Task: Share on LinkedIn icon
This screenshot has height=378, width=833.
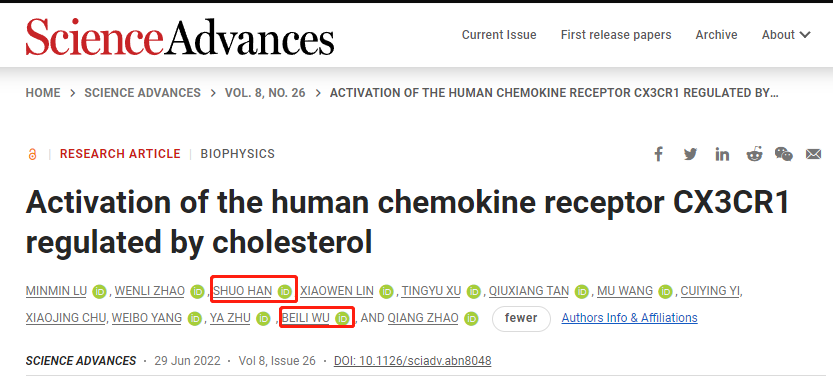Action: tap(722, 154)
